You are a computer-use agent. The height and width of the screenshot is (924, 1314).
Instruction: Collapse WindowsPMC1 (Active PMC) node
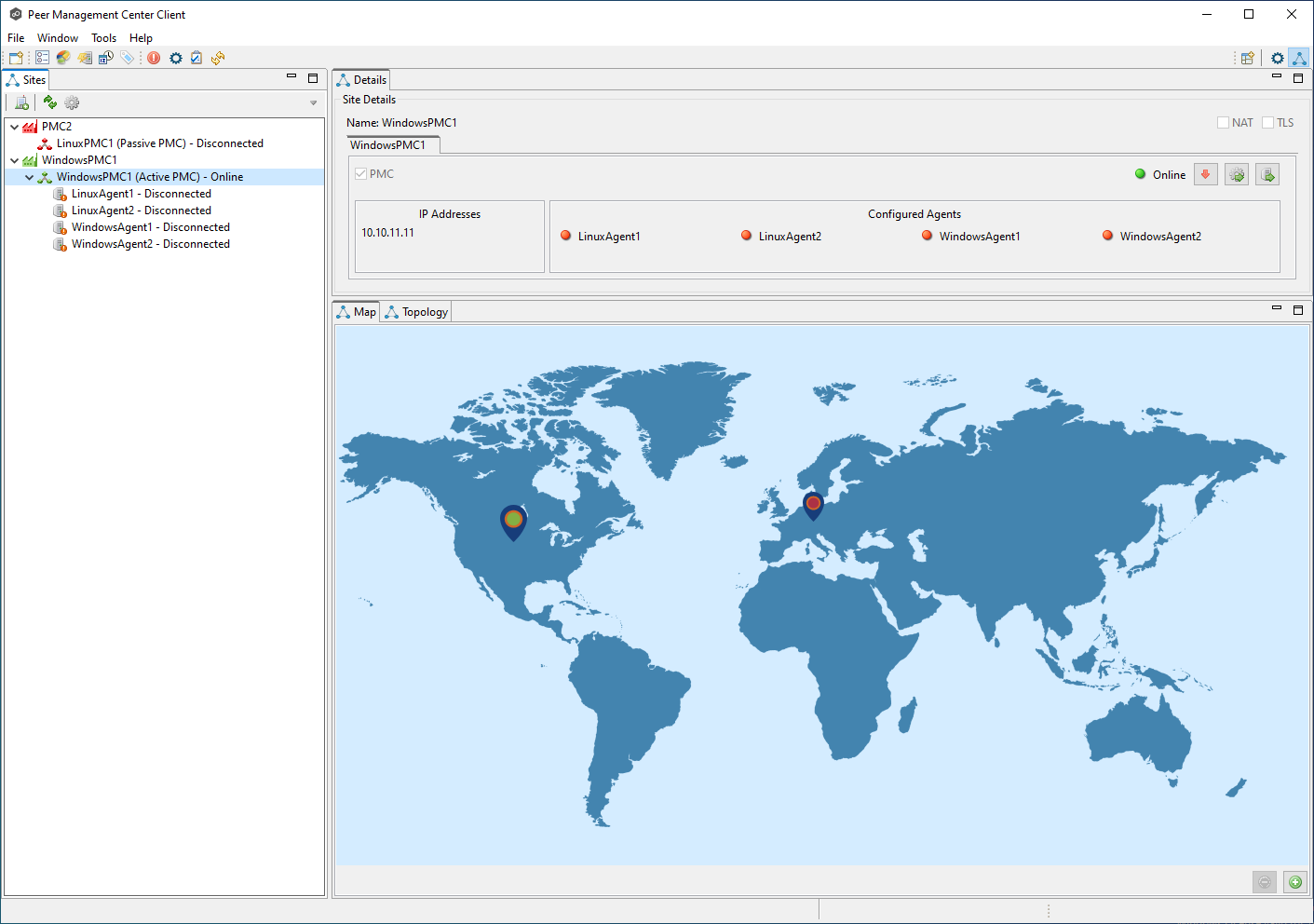click(29, 177)
